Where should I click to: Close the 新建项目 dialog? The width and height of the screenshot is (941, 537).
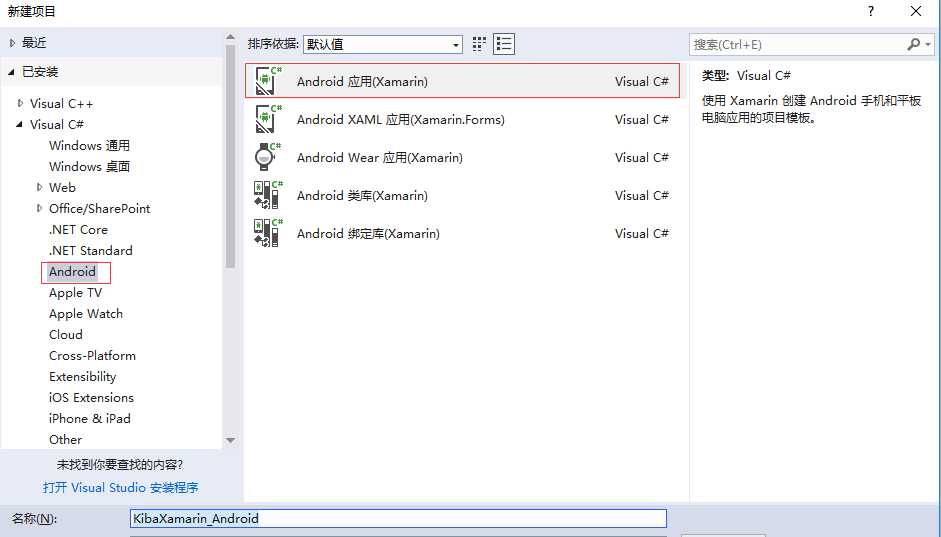click(x=916, y=11)
